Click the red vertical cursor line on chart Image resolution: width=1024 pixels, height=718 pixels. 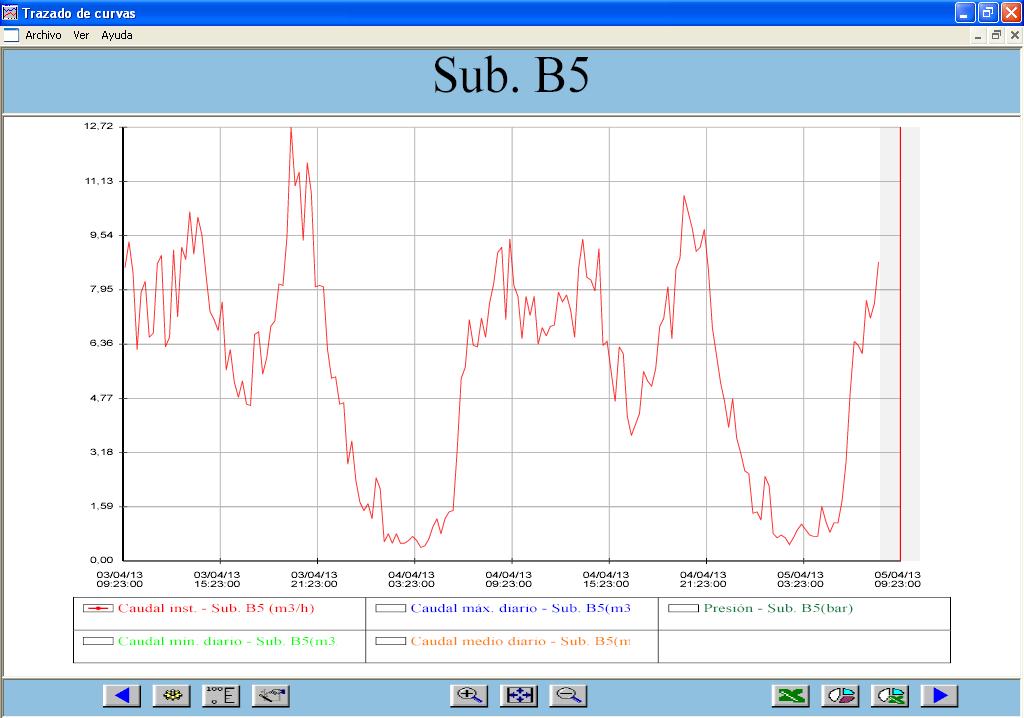click(x=901, y=340)
